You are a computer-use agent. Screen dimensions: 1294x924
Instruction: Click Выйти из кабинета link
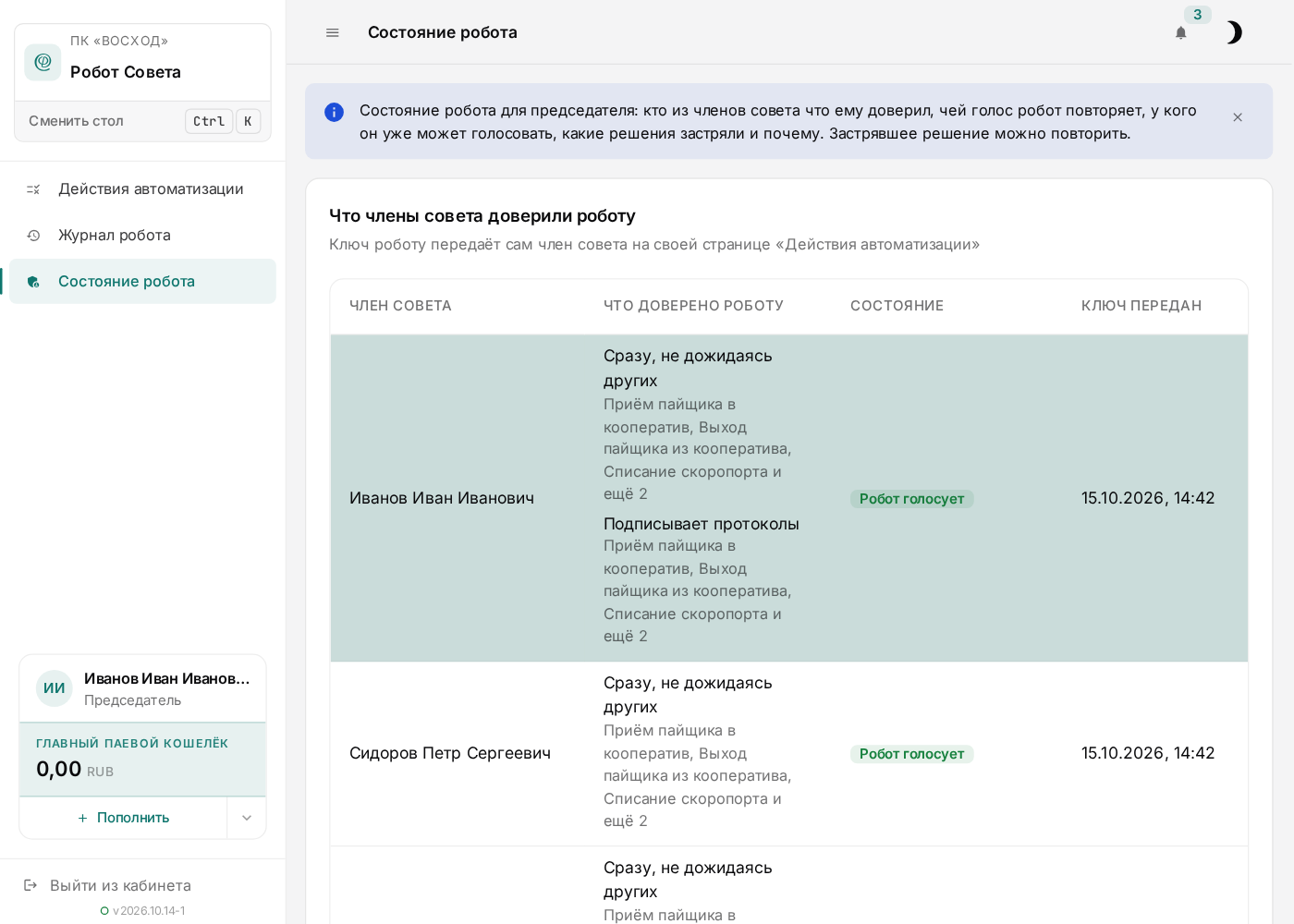click(120, 885)
